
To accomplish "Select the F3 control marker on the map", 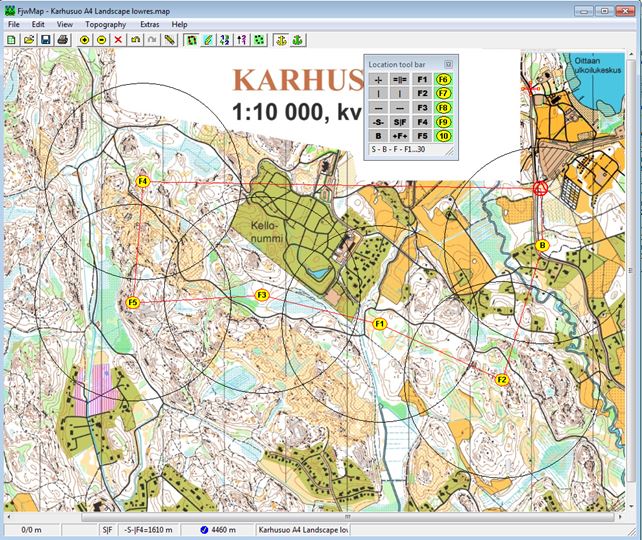I will point(262,295).
